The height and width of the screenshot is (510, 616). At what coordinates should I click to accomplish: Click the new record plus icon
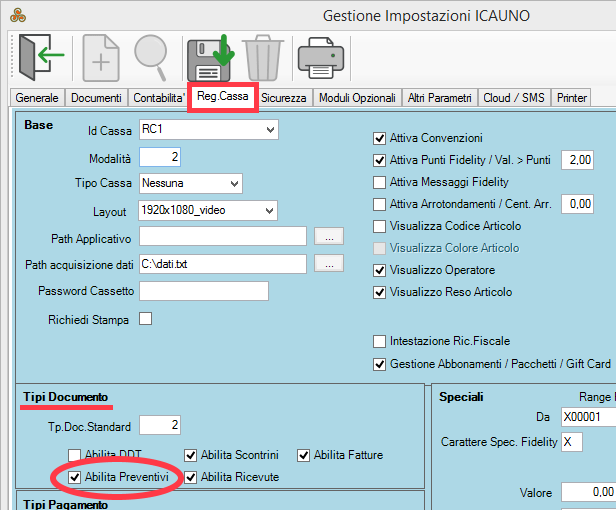(x=101, y=57)
